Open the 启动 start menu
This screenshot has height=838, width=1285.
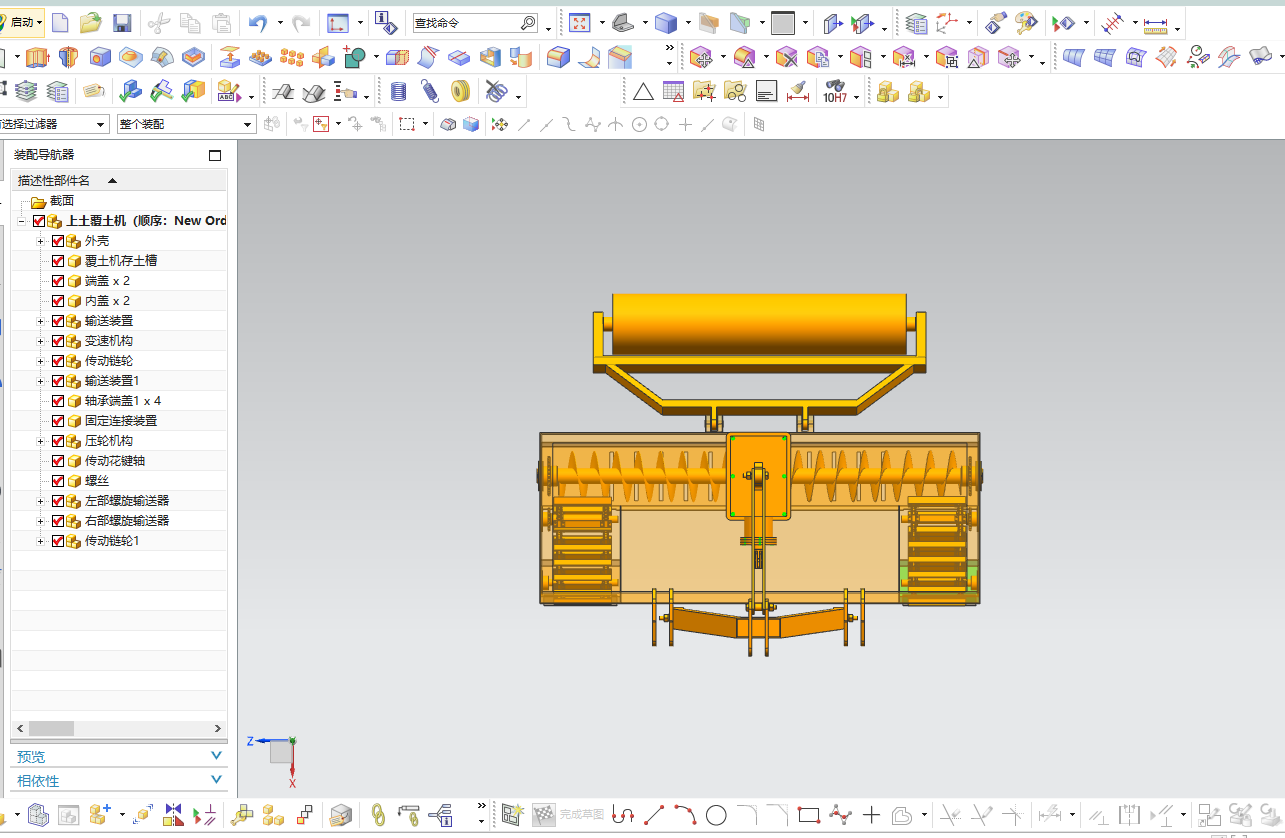(22, 22)
